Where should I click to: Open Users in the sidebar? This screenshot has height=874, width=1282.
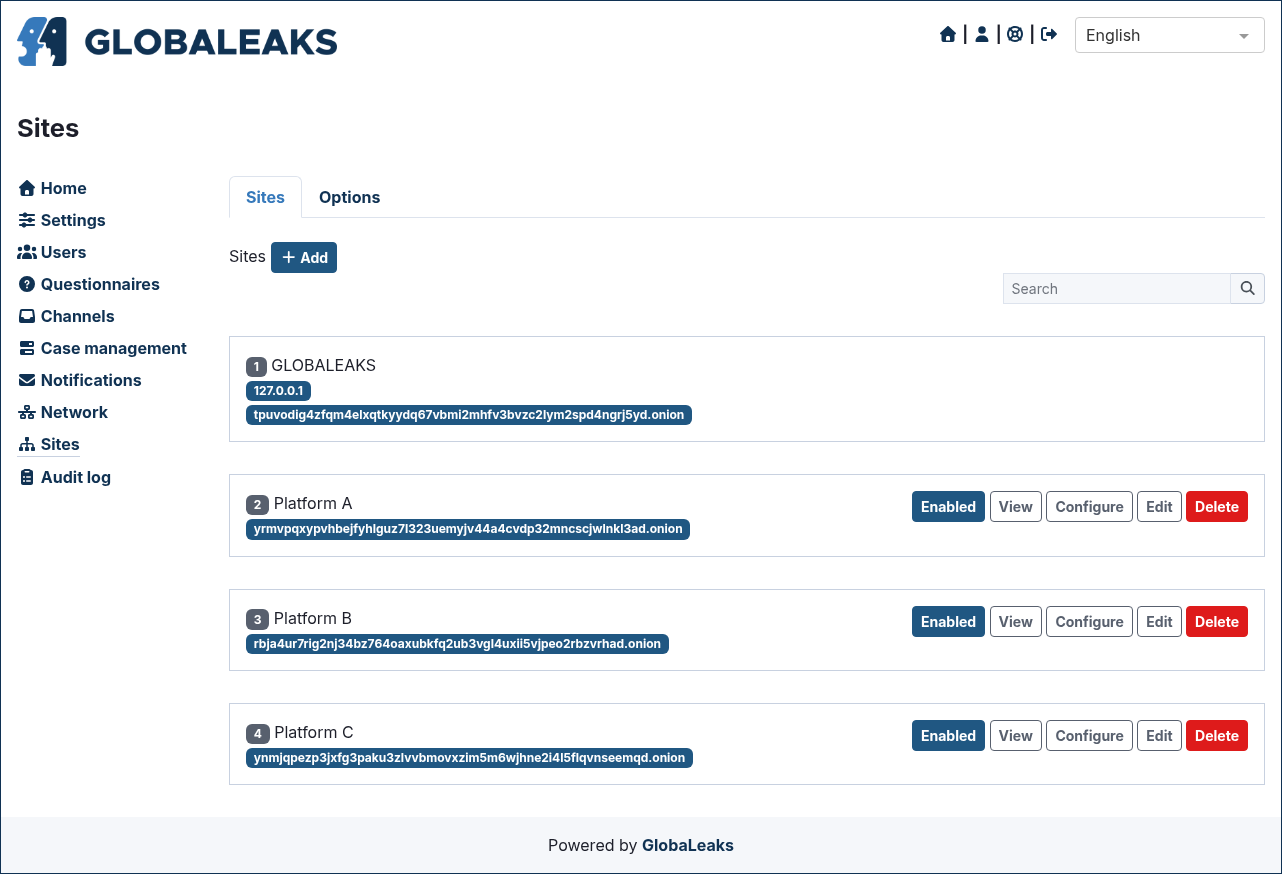pos(52,252)
